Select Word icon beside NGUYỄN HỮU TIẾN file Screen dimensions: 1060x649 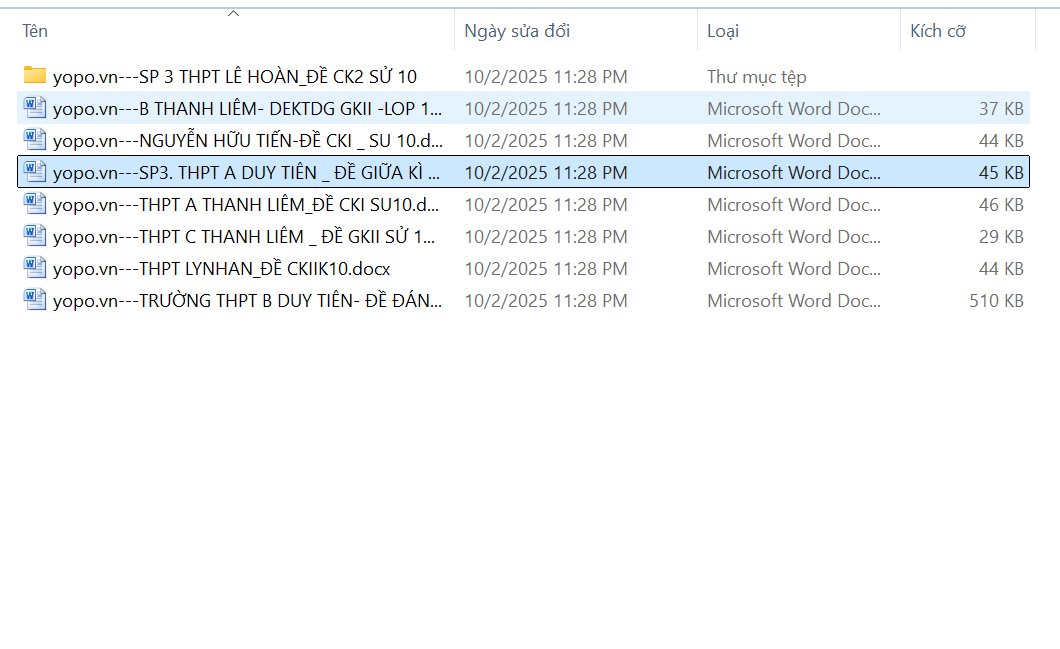[35, 140]
